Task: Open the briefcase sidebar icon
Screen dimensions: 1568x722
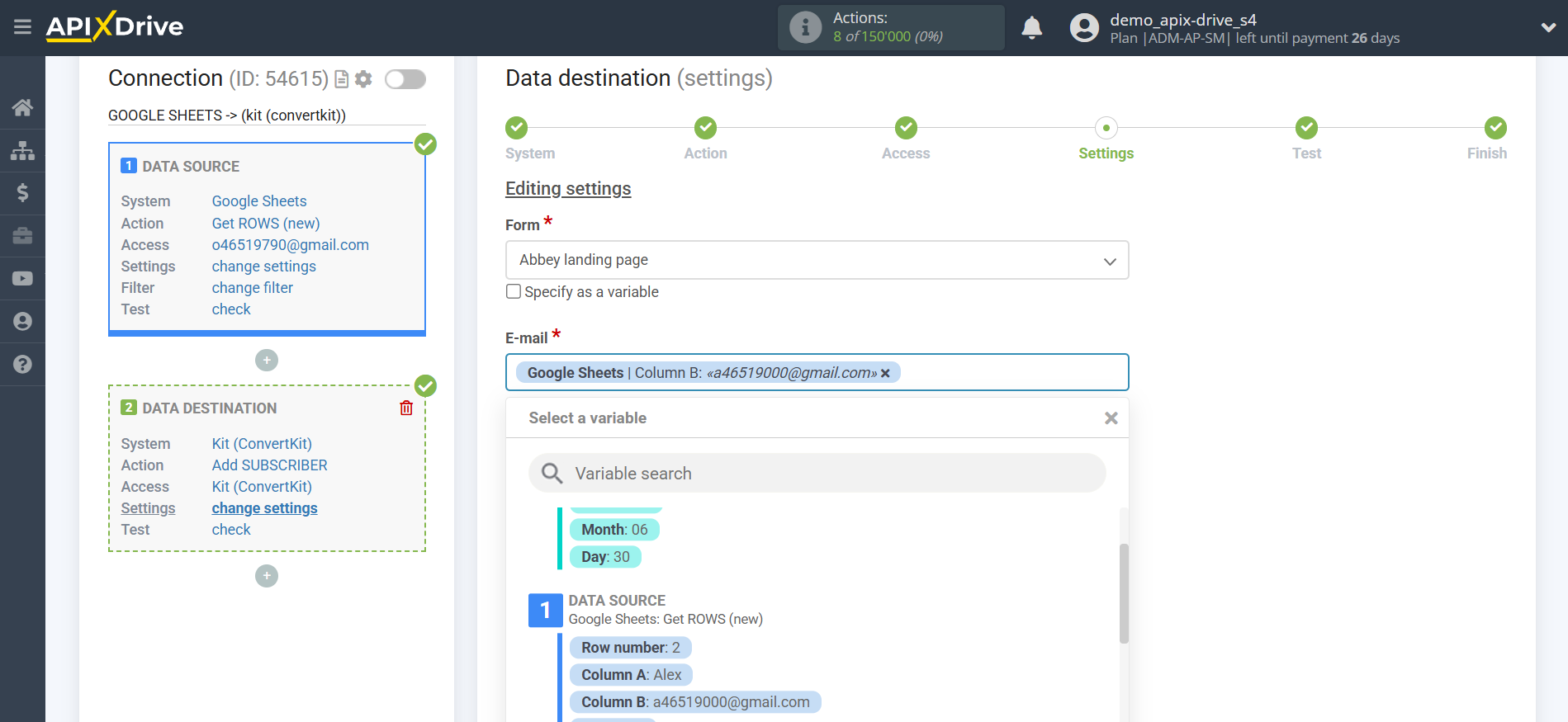Action: point(22,236)
